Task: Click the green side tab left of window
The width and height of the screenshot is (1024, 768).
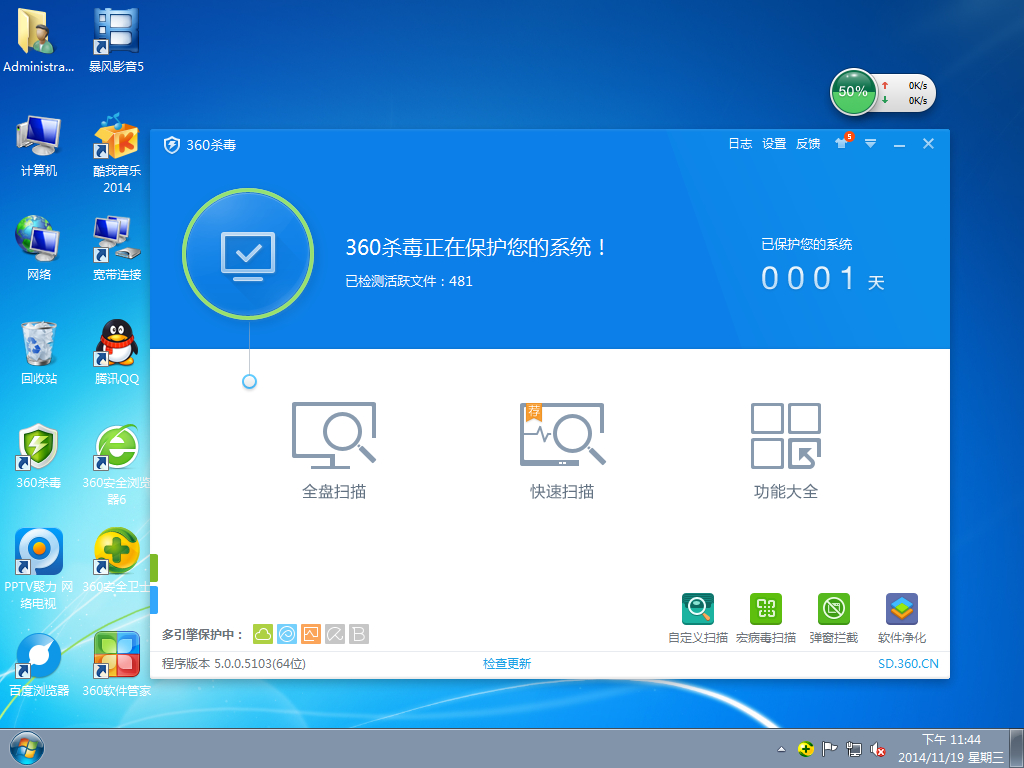Action: click(154, 568)
